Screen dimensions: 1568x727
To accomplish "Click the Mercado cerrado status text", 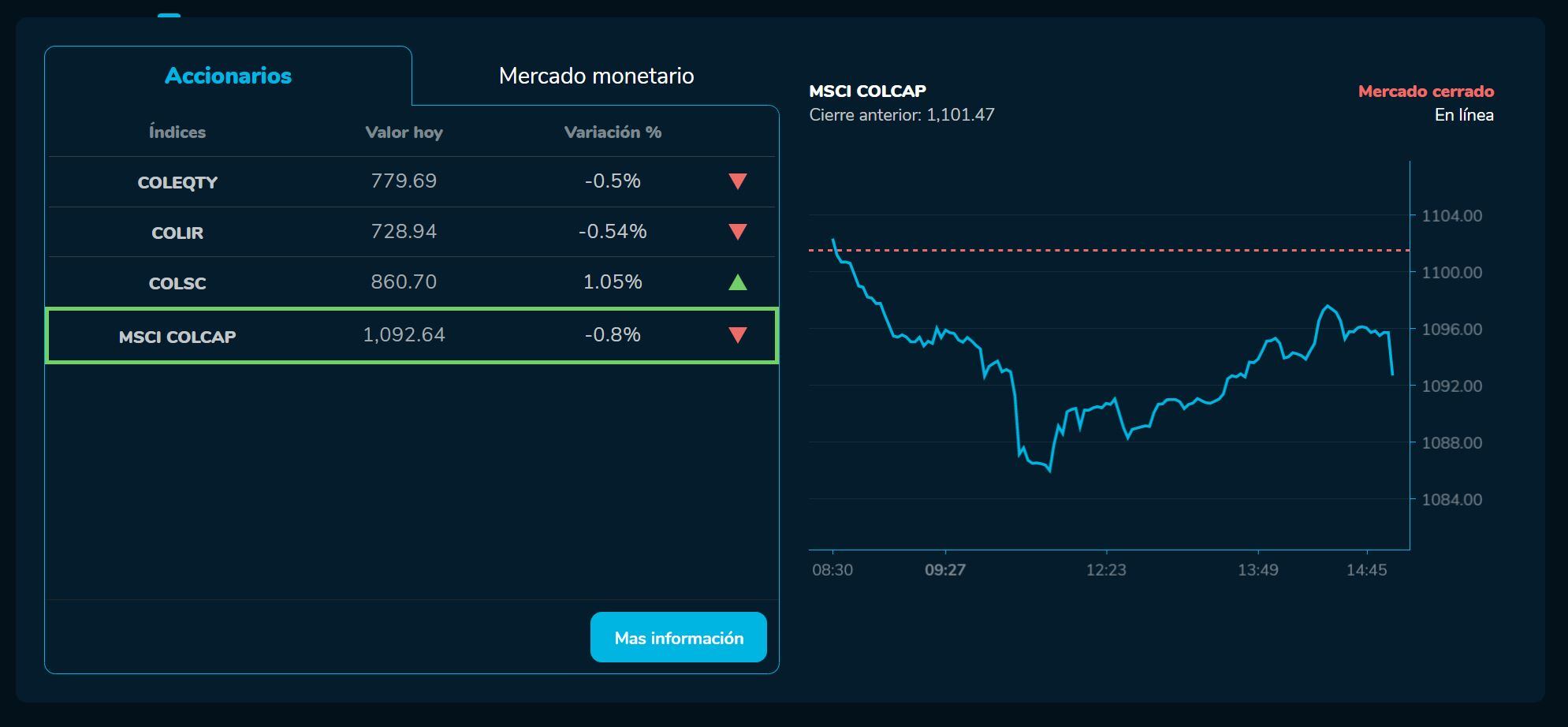I will (x=1425, y=91).
